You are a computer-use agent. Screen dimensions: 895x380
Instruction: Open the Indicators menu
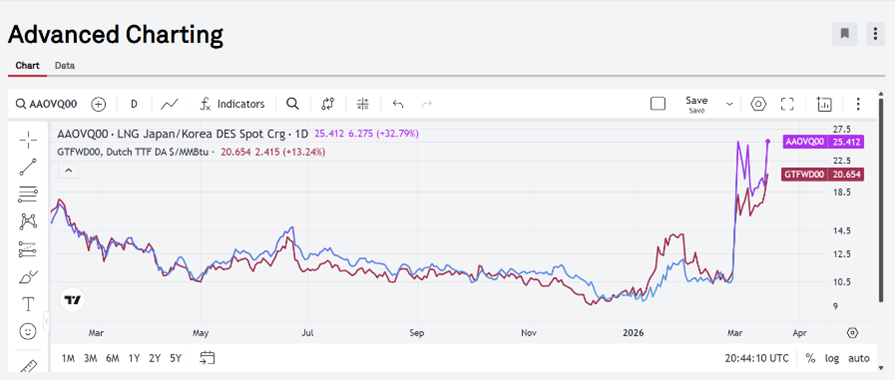(x=232, y=104)
